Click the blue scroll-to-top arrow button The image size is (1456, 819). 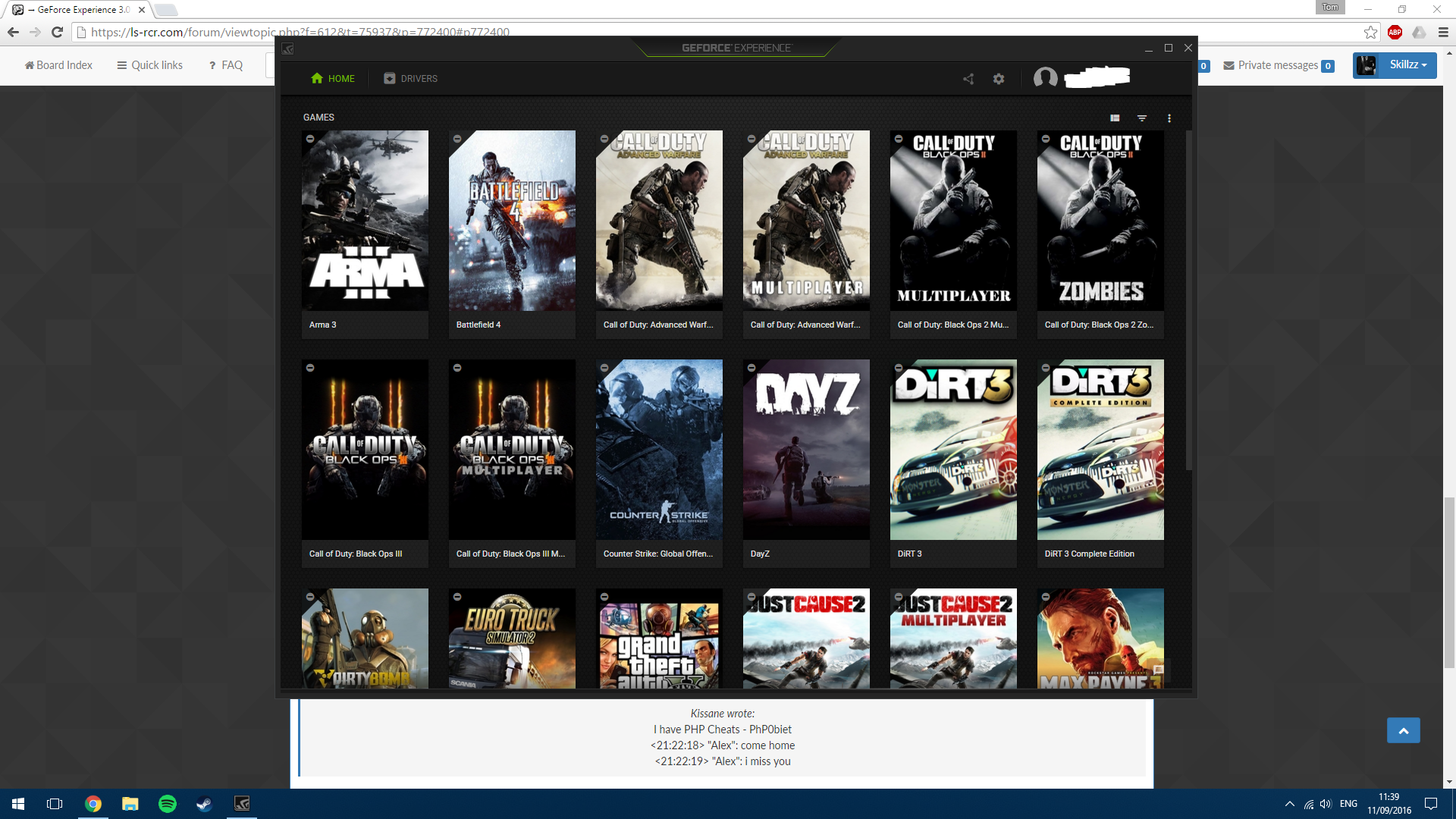point(1404,730)
